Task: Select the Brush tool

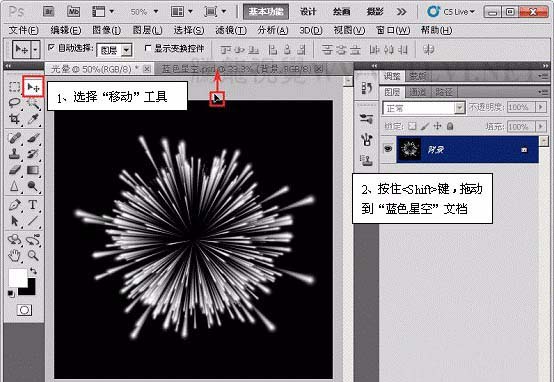Action: pyautogui.click(x=33, y=138)
